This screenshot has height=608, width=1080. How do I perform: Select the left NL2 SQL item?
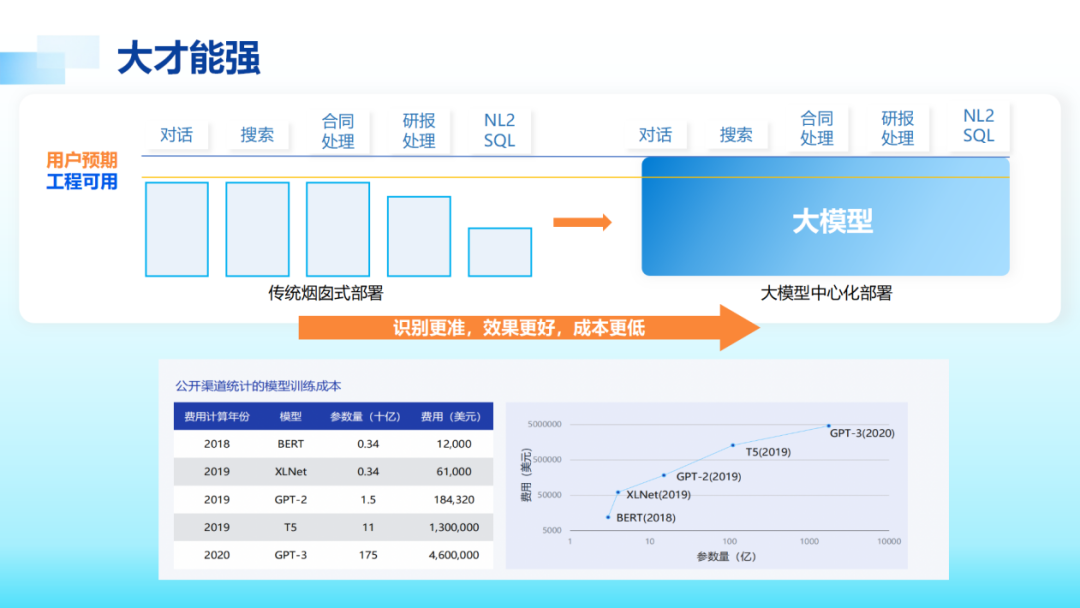tap(497, 126)
